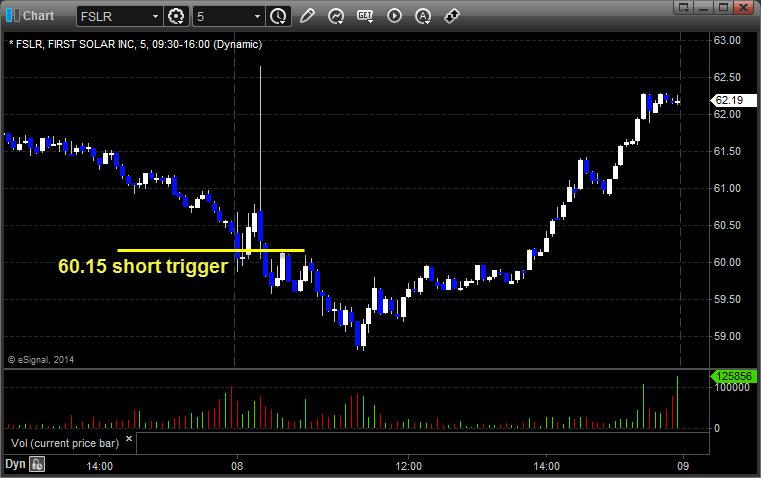This screenshot has width=761, height=478.
Task: Open the circled A alerts menu
Action: 423,16
